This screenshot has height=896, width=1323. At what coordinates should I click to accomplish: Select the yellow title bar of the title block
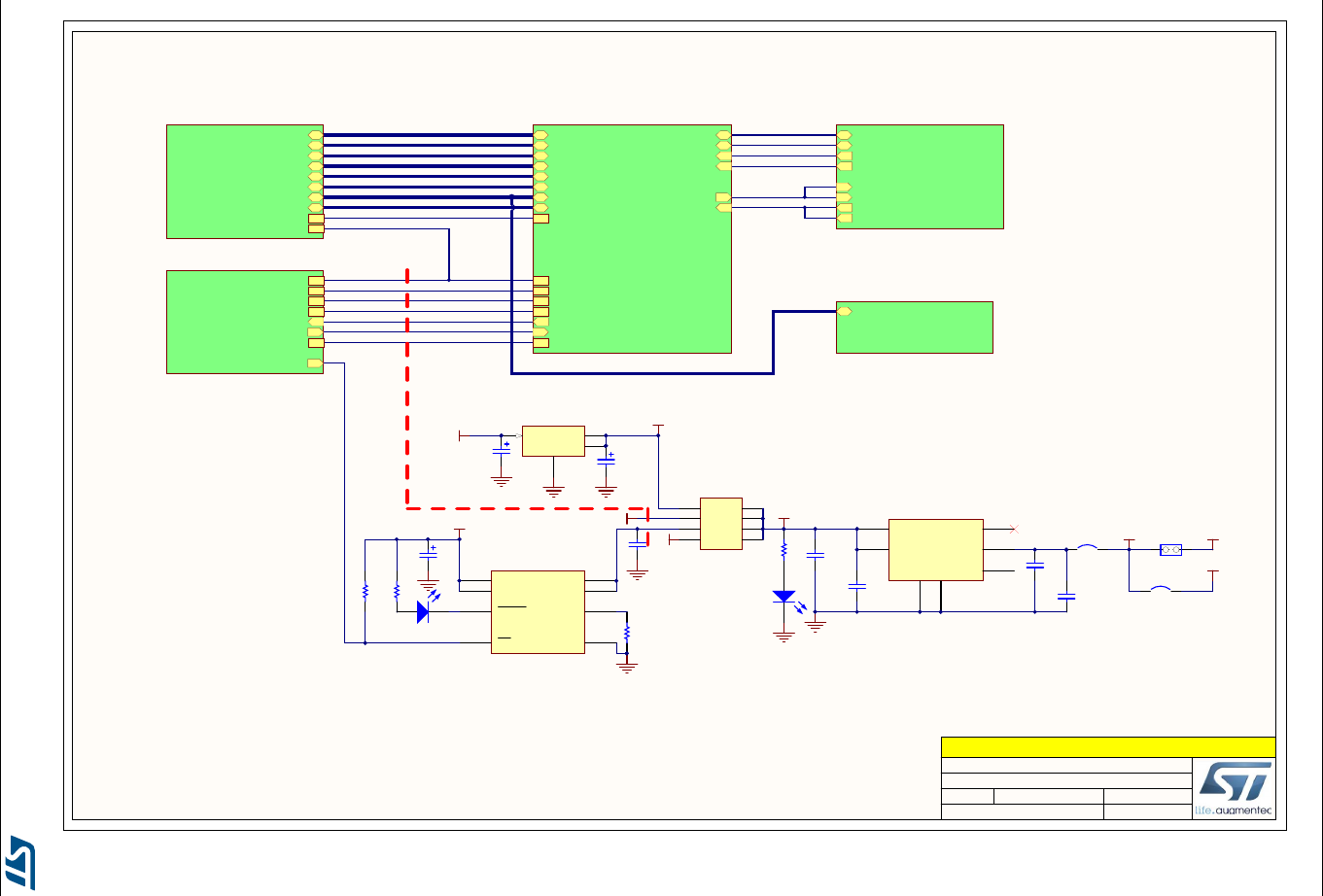1108,747
